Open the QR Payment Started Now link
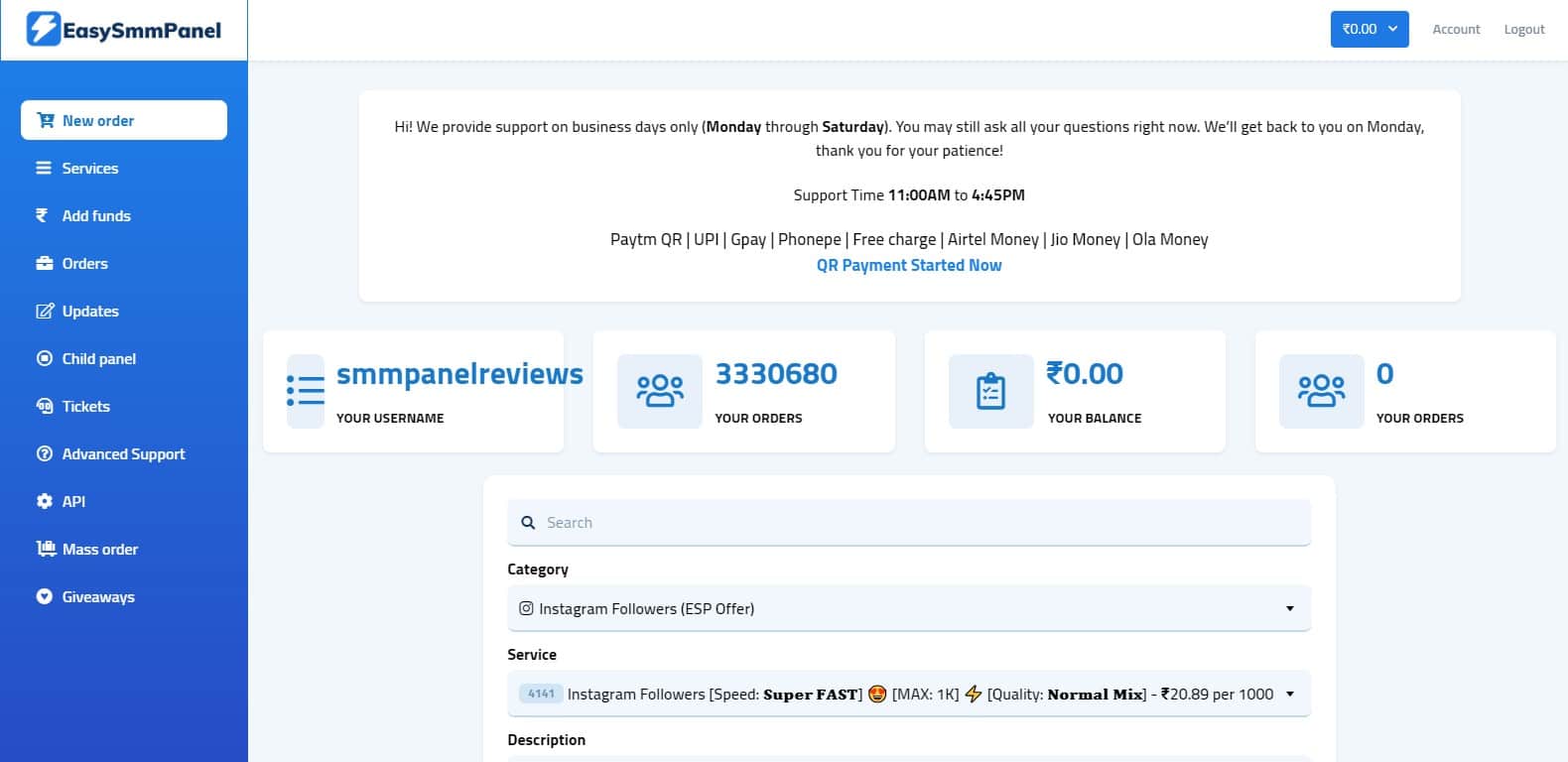The image size is (1568, 762). click(x=908, y=265)
